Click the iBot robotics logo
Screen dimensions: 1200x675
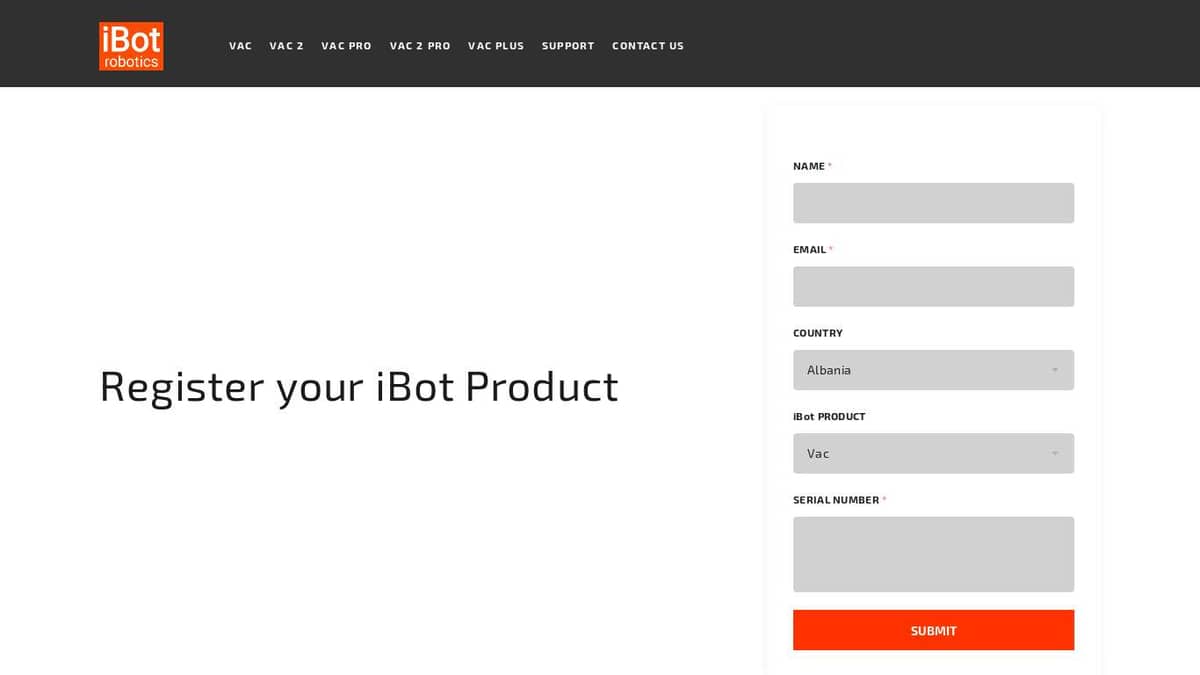tap(130, 45)
